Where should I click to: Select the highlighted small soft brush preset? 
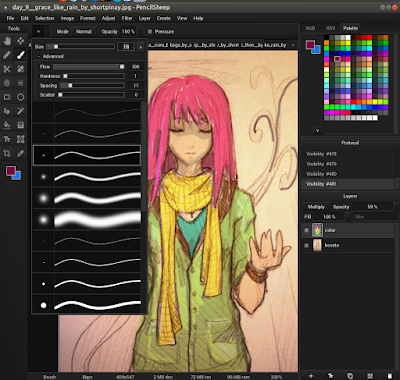click(87, 155)
